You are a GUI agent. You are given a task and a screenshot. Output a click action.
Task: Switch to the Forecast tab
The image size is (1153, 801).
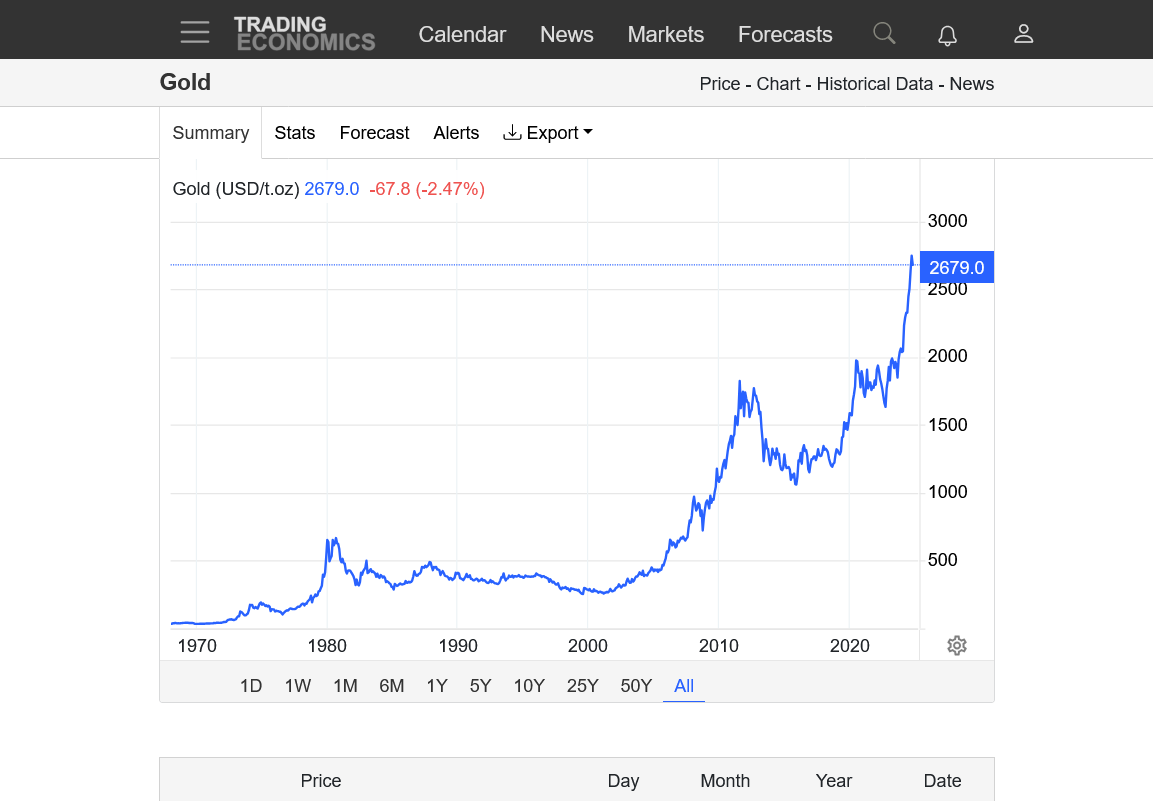[374, 133]
